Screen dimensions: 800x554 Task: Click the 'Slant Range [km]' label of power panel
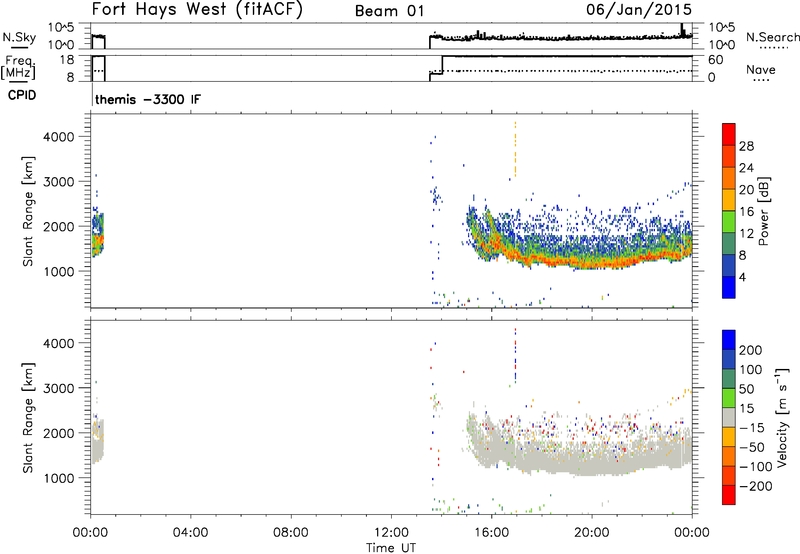[x=28, y=211]
